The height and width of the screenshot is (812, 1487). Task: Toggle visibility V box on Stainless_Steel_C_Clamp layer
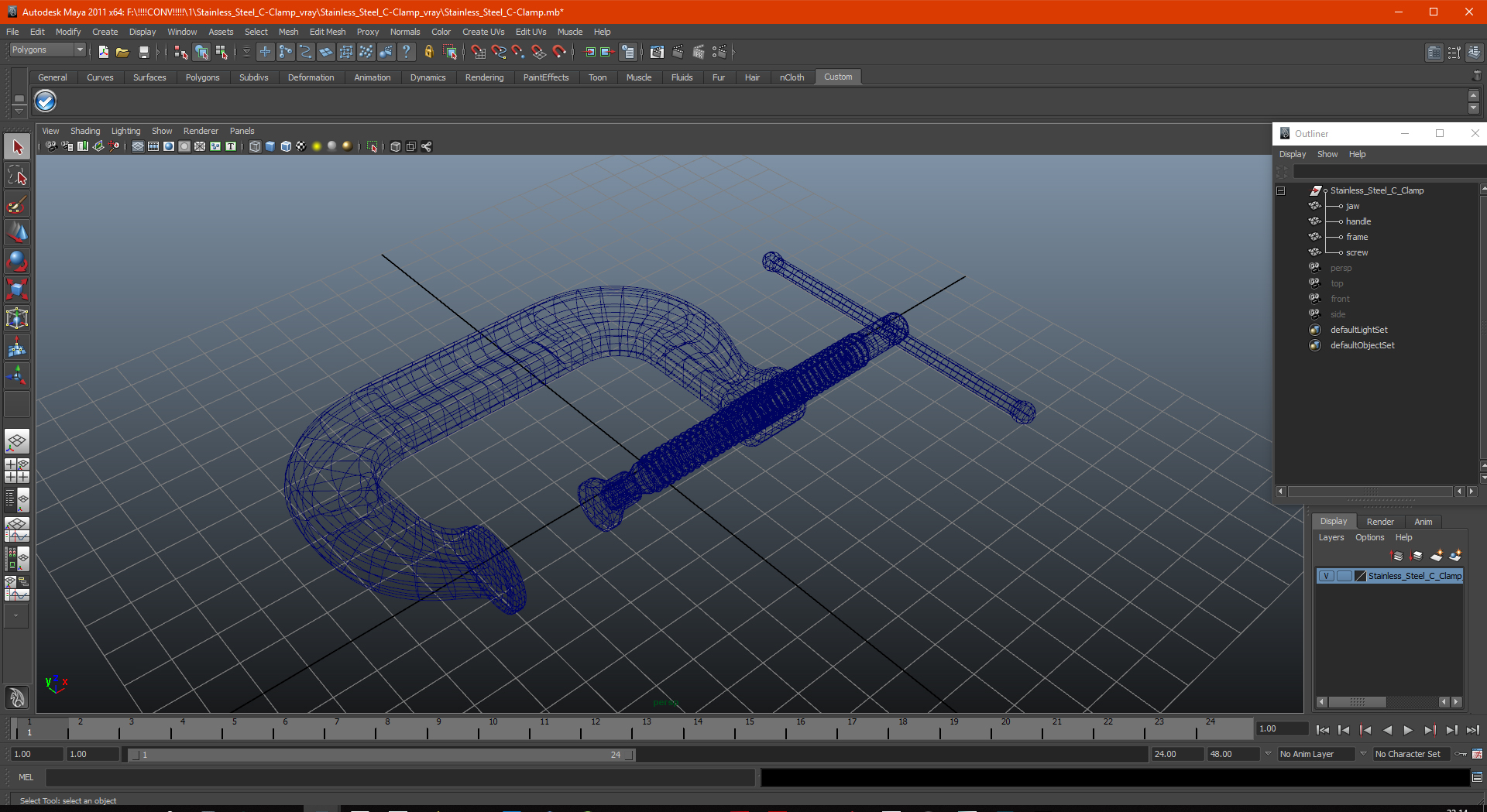[x=1326, y=576]
